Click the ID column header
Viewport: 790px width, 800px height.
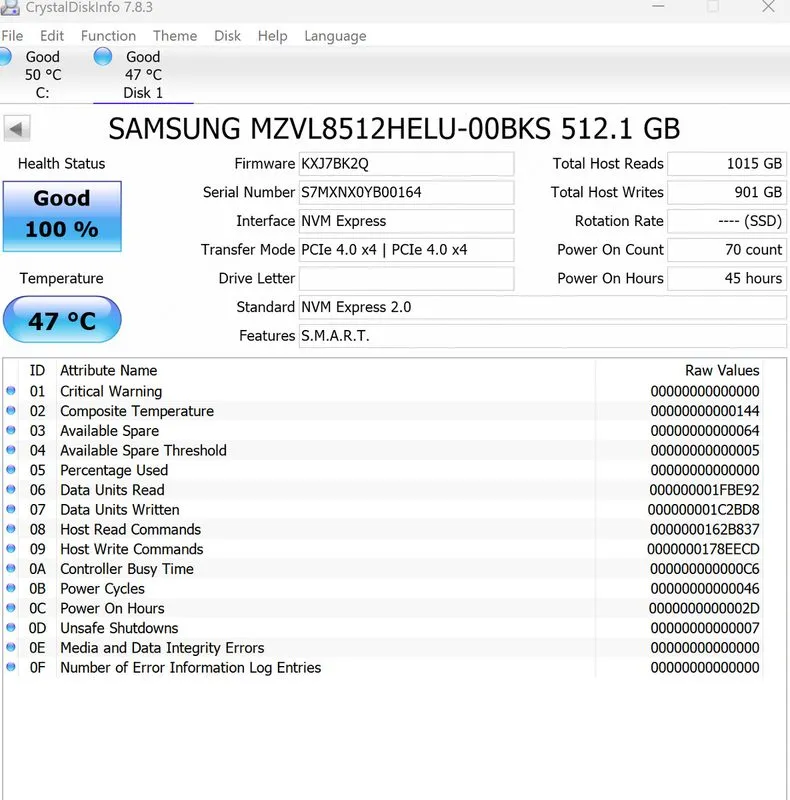point(37,370)
